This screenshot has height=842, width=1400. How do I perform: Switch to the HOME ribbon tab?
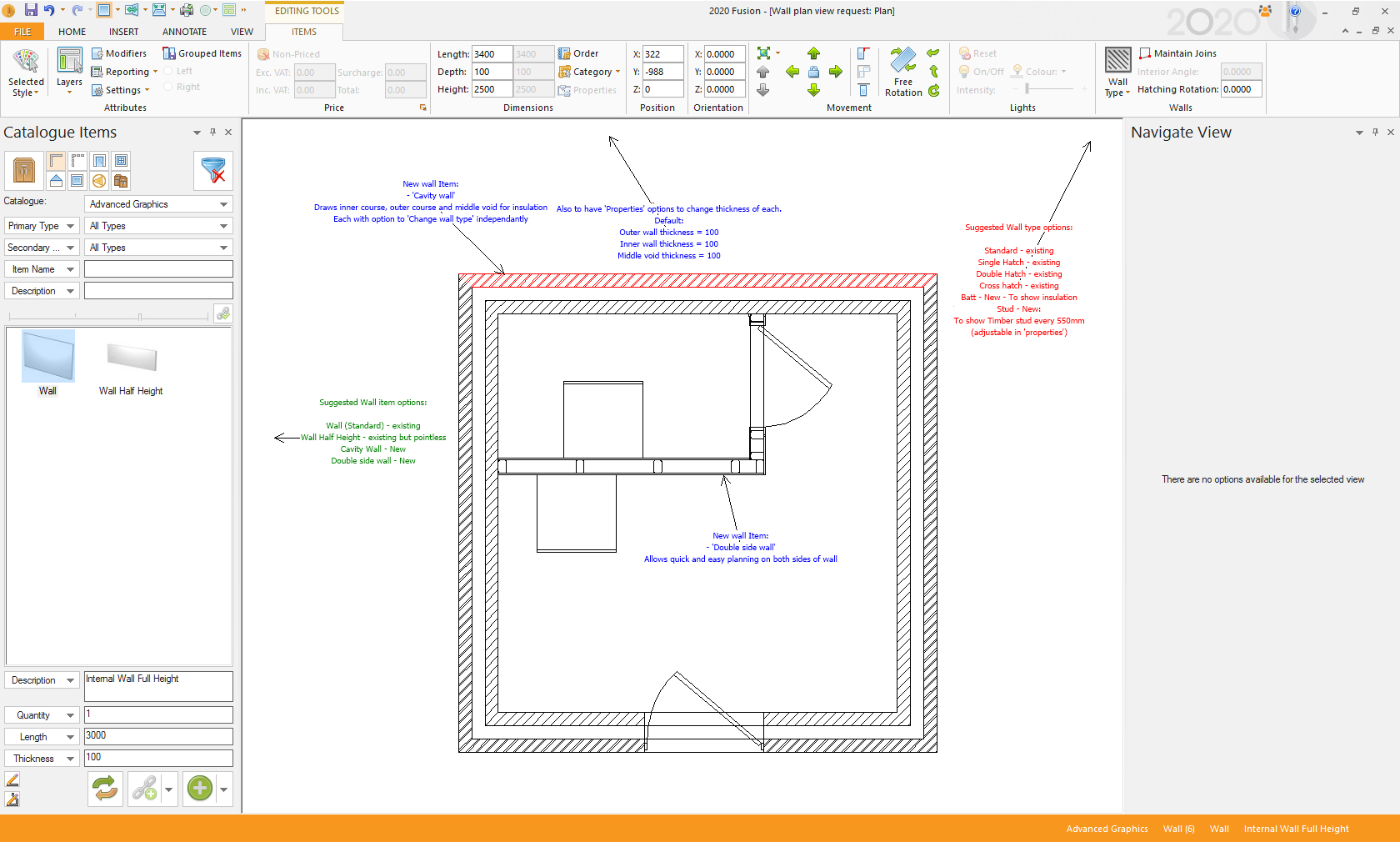point(72,32)
